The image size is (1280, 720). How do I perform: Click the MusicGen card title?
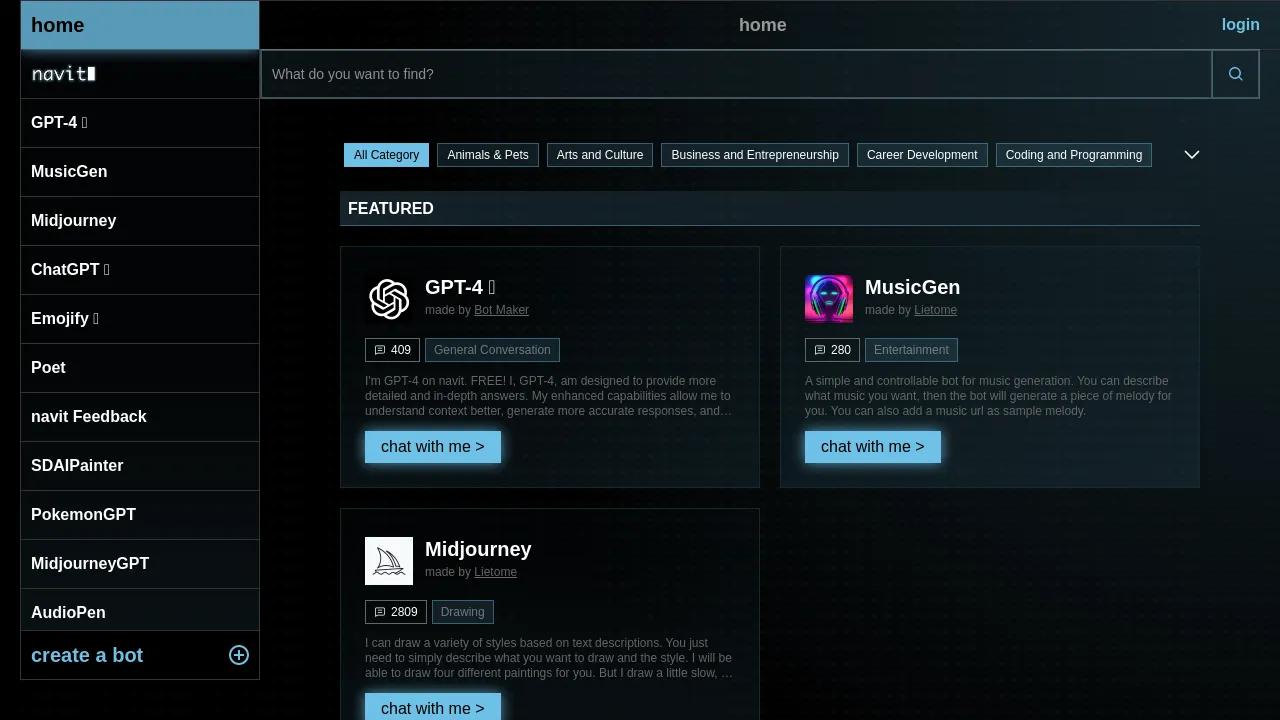point(912,287)
